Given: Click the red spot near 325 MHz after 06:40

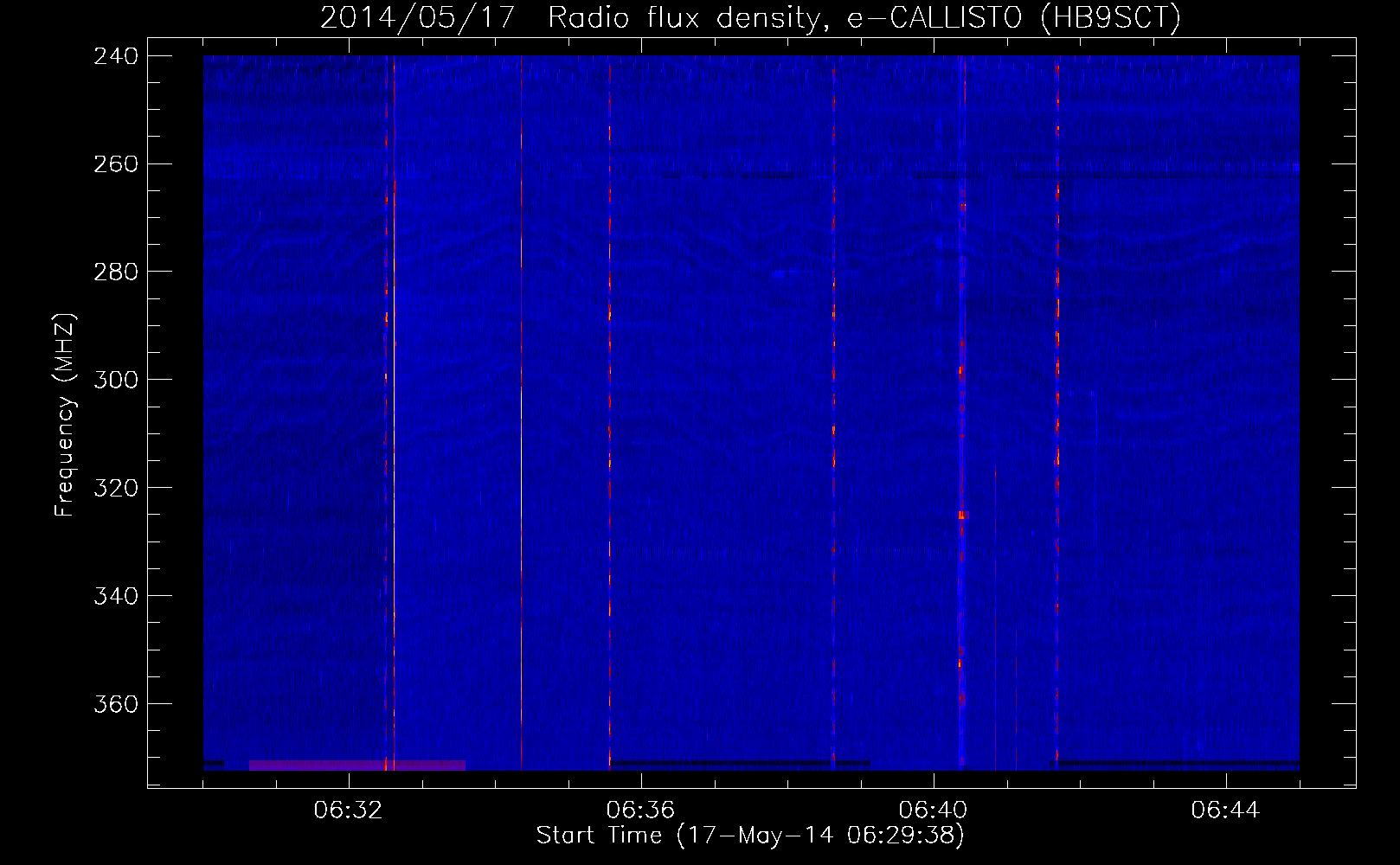Looking at the screenshot, I should pyautogui.click(x=961, y=515).
